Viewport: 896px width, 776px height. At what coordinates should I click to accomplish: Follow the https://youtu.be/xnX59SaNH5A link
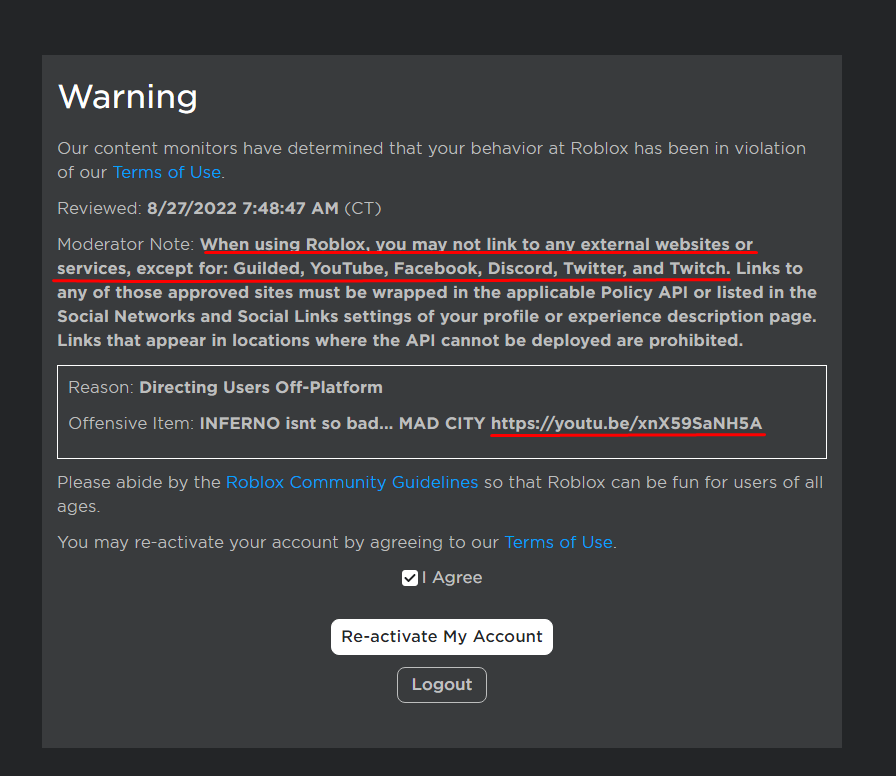(628, 423)
